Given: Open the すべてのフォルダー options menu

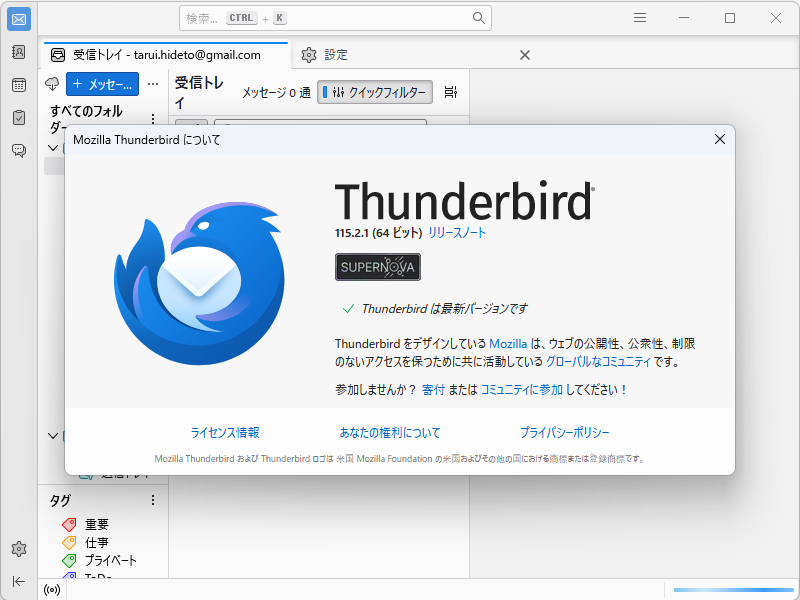Looking at the screenshot, I should [155, 118].
